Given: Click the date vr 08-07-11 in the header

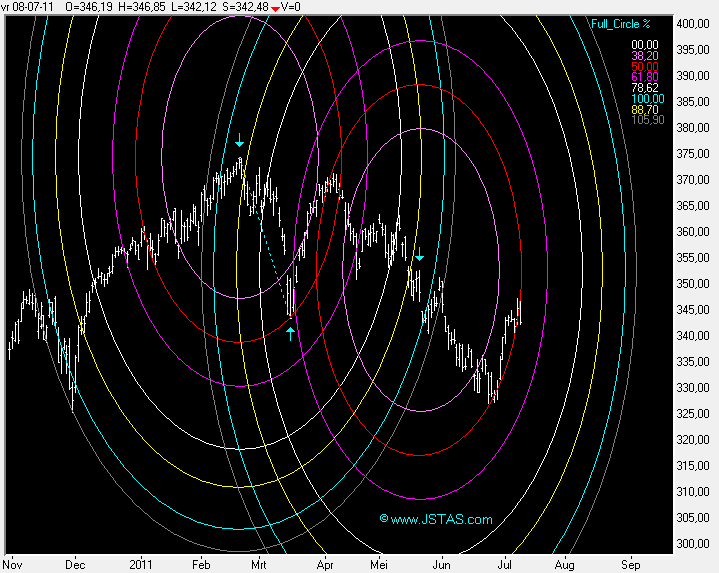Looking at the screenshot, I should [27, 7].
